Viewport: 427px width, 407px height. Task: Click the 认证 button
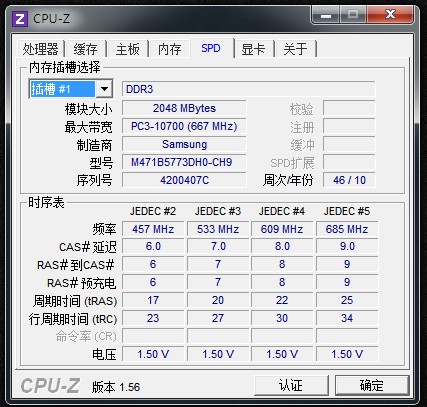pyautogui.click(x=291, y=386)
